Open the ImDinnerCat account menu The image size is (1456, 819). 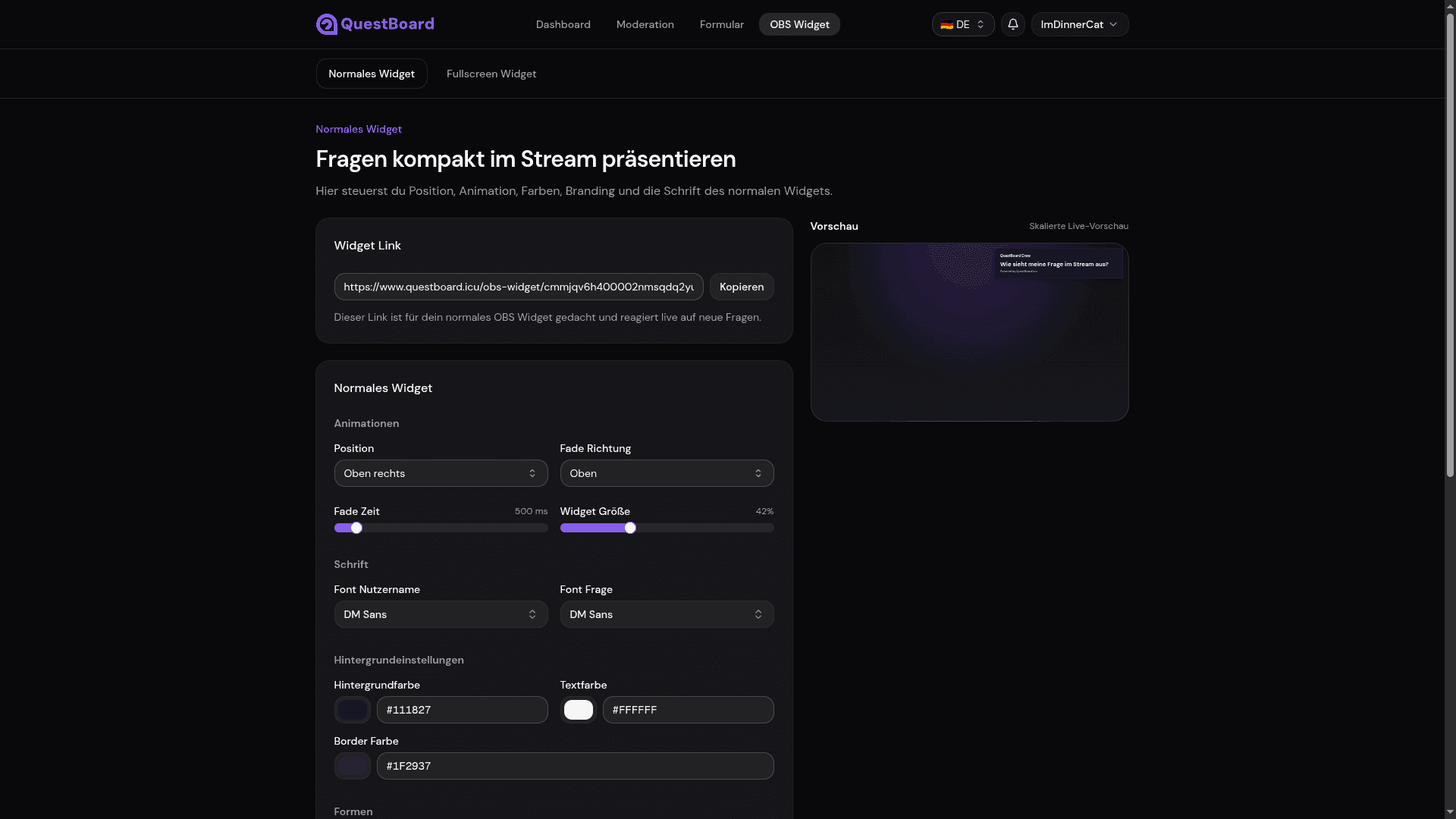(x=1079, y=24)
